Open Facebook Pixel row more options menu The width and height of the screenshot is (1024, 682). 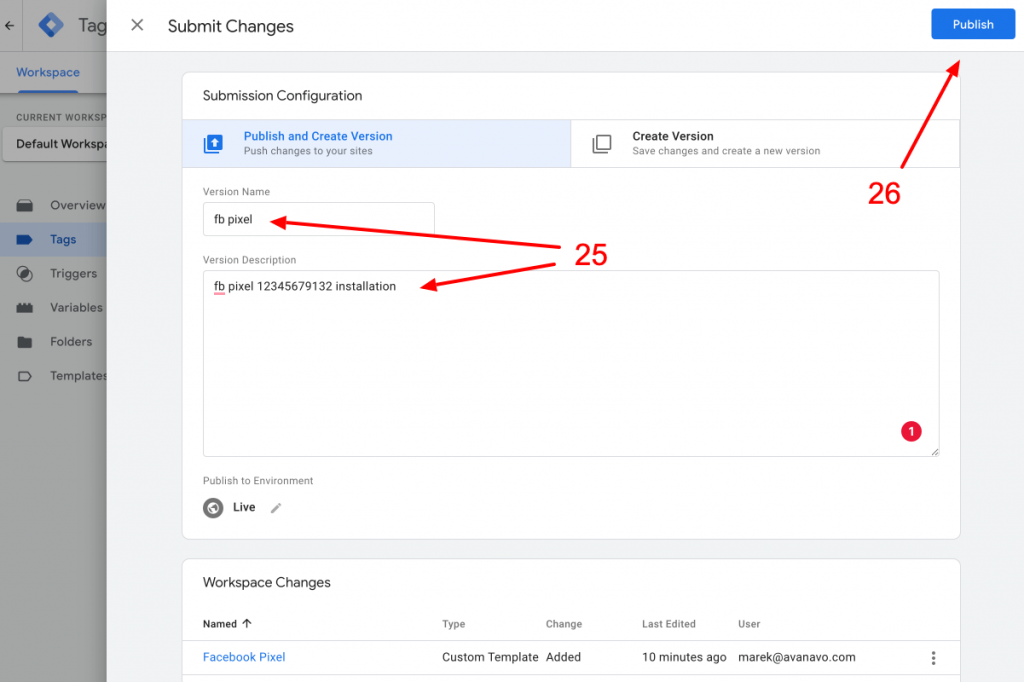click(x=933, y=658)
